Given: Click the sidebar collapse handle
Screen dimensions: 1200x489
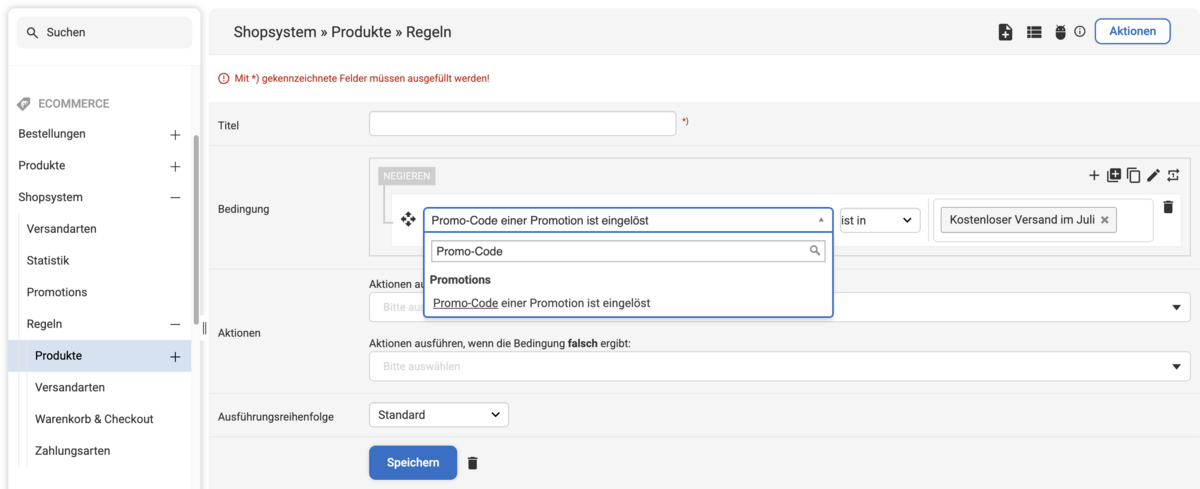Looking at the screenshot, I should (x=204, y=328).
